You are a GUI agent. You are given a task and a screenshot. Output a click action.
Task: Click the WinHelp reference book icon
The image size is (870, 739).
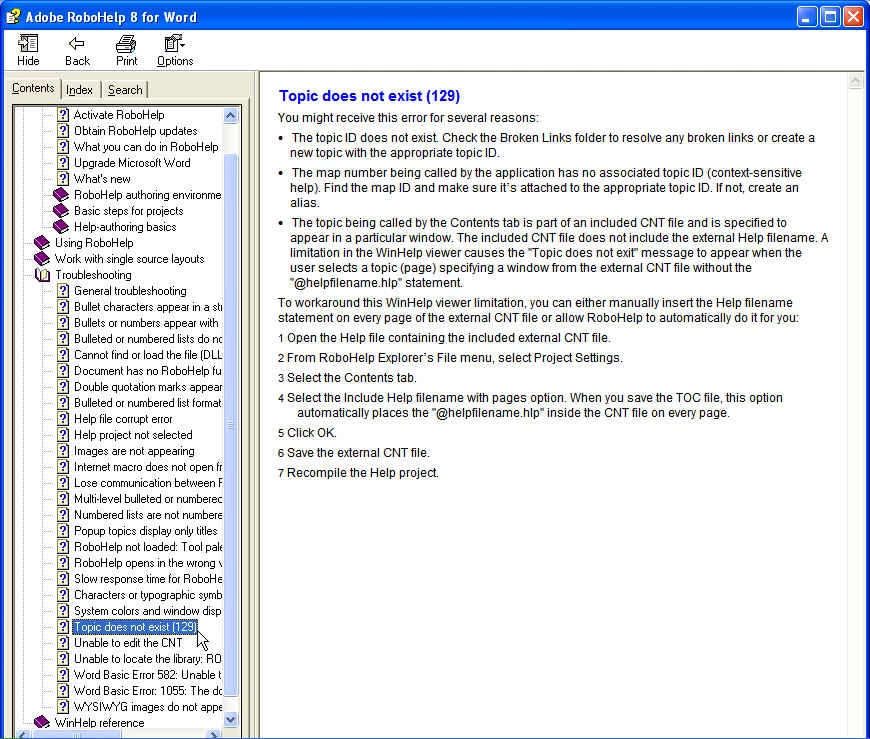coord(42,722)
